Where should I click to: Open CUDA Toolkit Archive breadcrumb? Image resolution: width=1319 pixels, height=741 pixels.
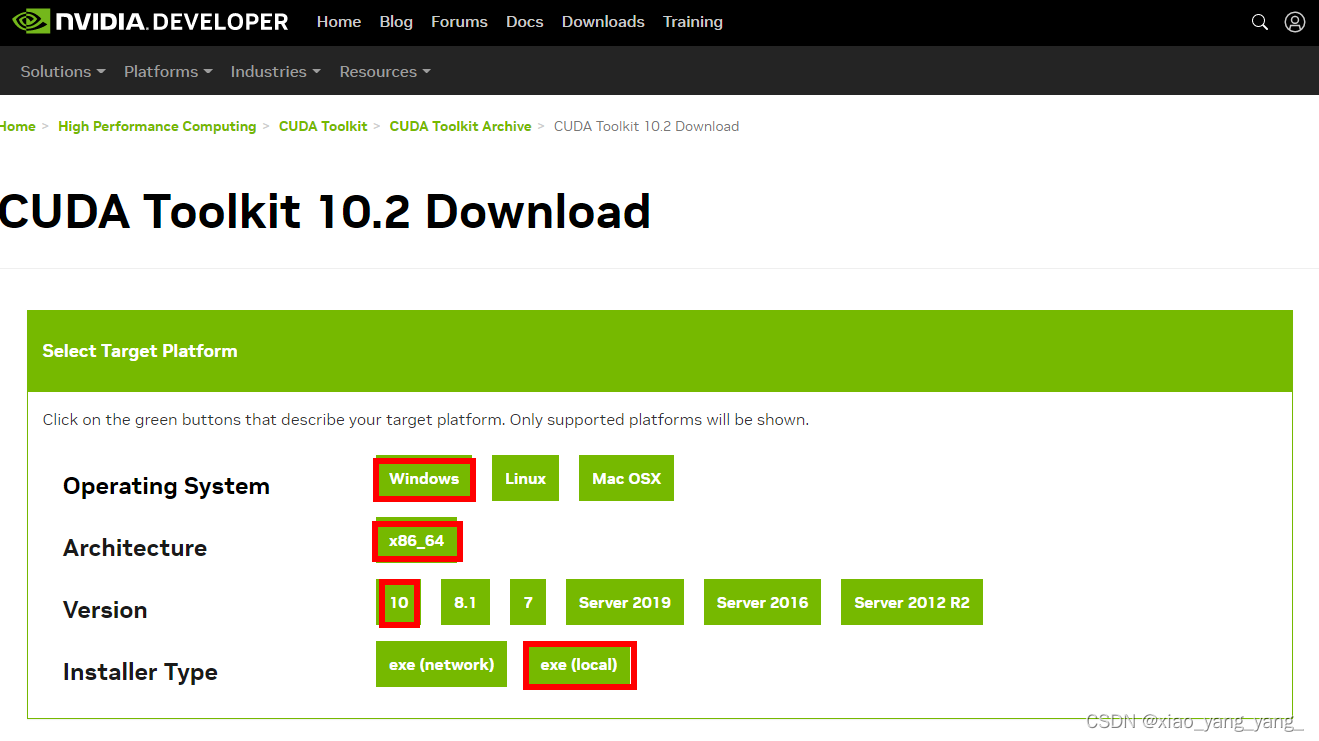click(460, 126)
